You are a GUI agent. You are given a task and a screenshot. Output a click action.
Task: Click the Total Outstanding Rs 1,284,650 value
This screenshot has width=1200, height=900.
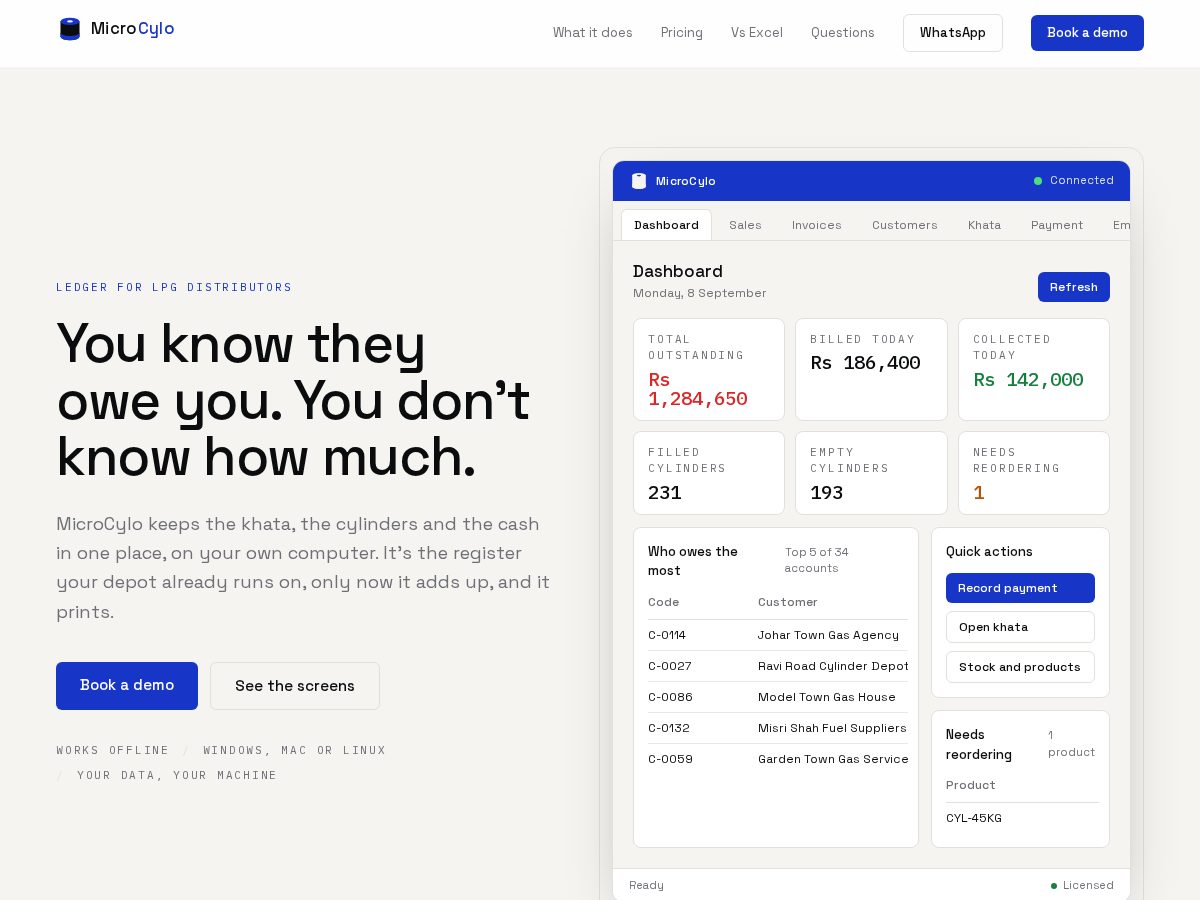coord(698,389)
